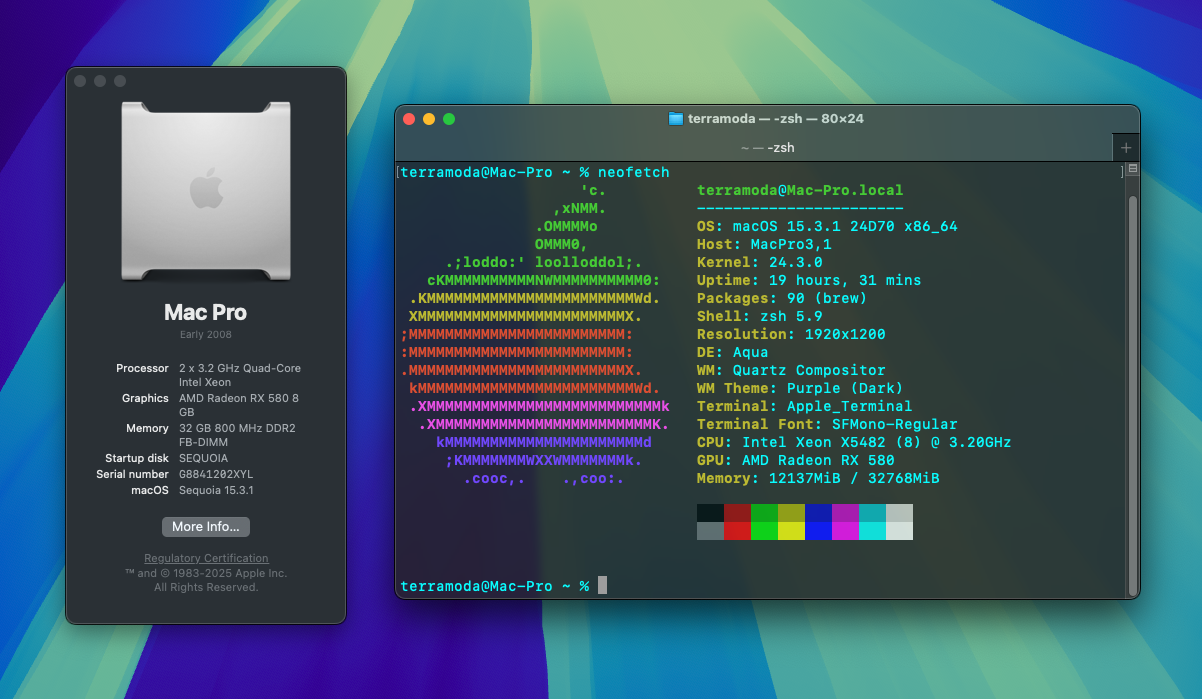The height and width of the screenshot is (699, 1202).
Task: Close the Terminal window with red button
Action: pyautogui.click(x=409, y=118)
